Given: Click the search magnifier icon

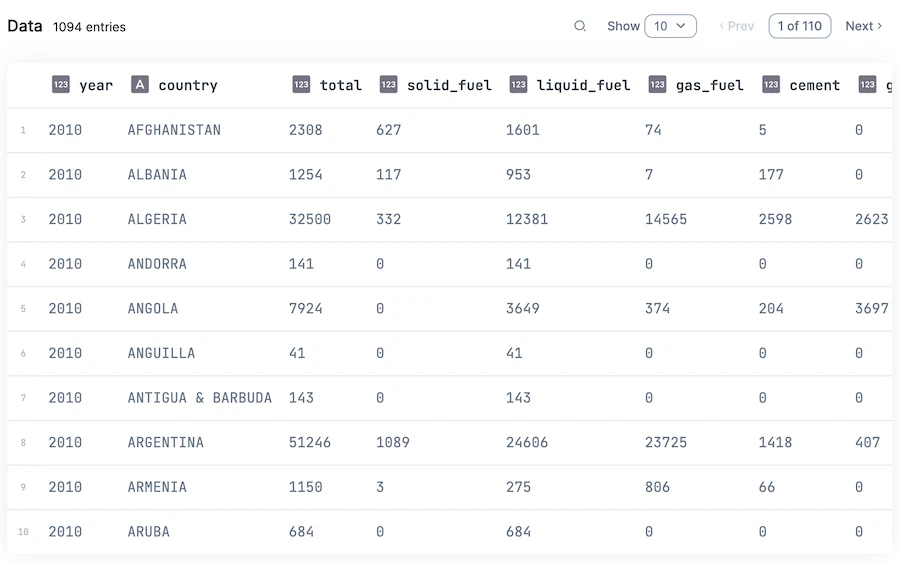Looking at the screenshot, I should coord(580,26).
